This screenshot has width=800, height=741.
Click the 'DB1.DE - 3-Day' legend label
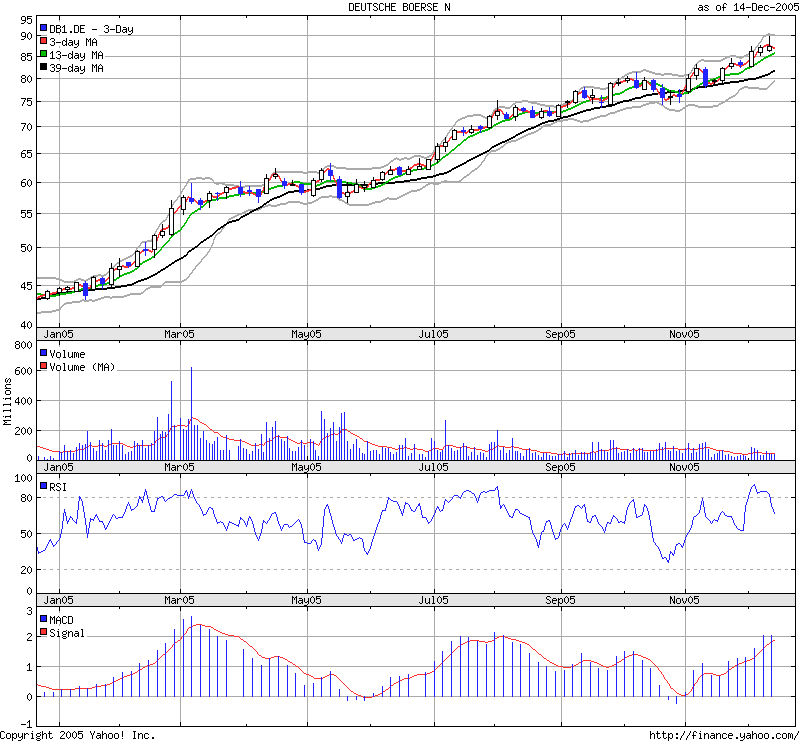(x=91, y=29)
